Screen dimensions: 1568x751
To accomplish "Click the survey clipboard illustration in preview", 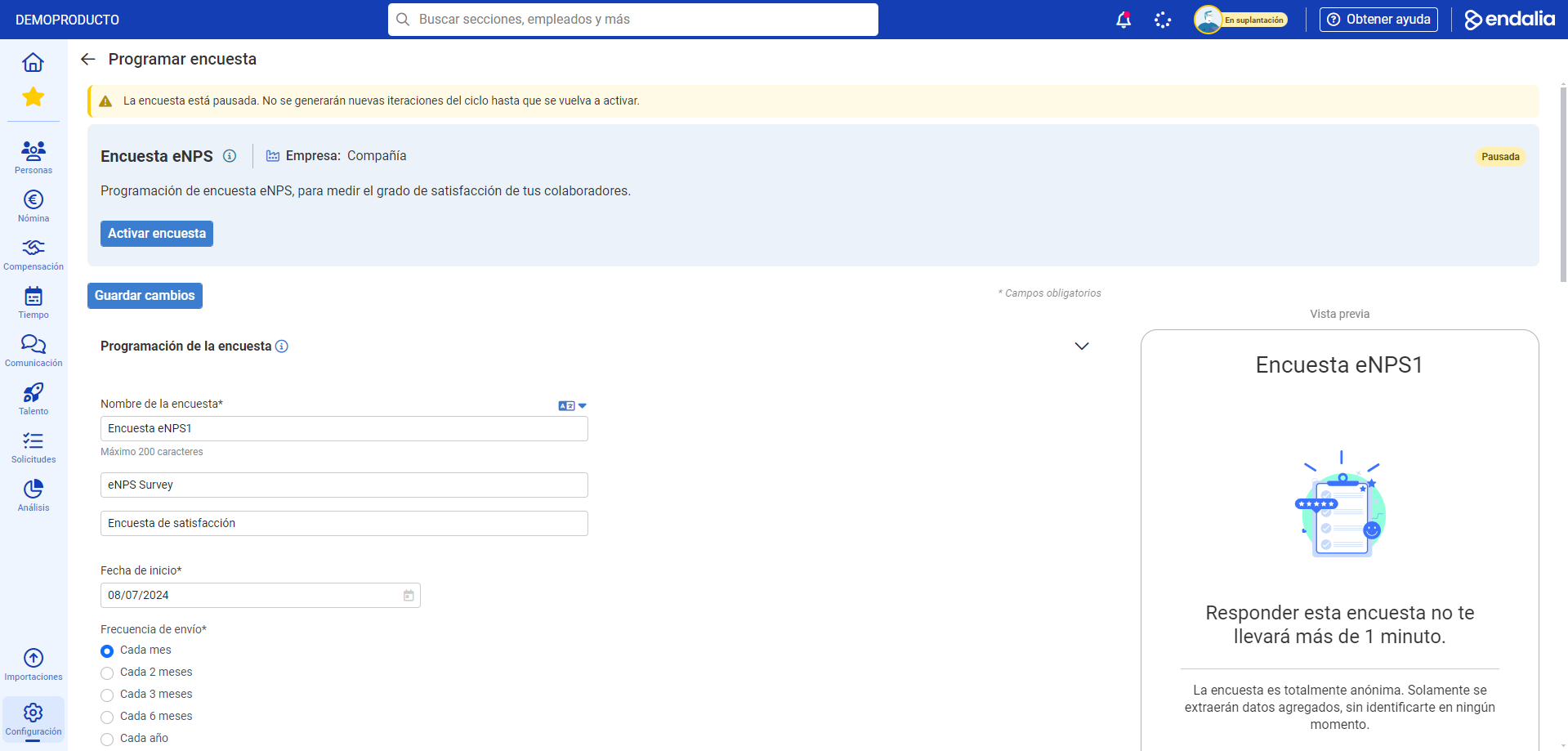I will point(1340,504).
